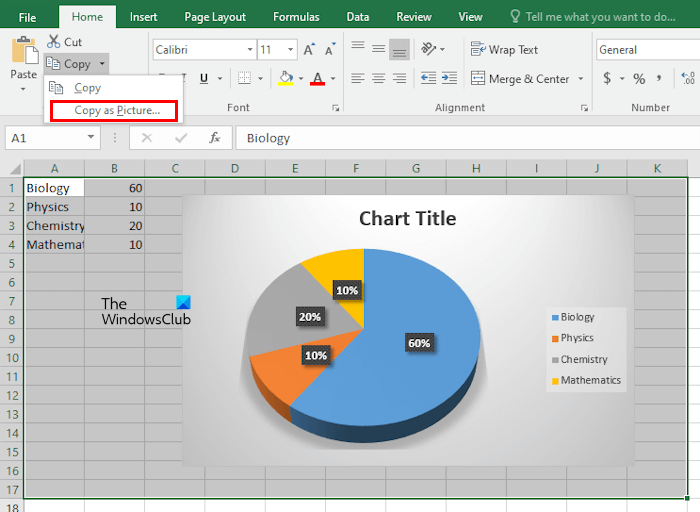Choose Copy as Picture menu entry
The image size is (700, 512).
click(x=117, y=110)
